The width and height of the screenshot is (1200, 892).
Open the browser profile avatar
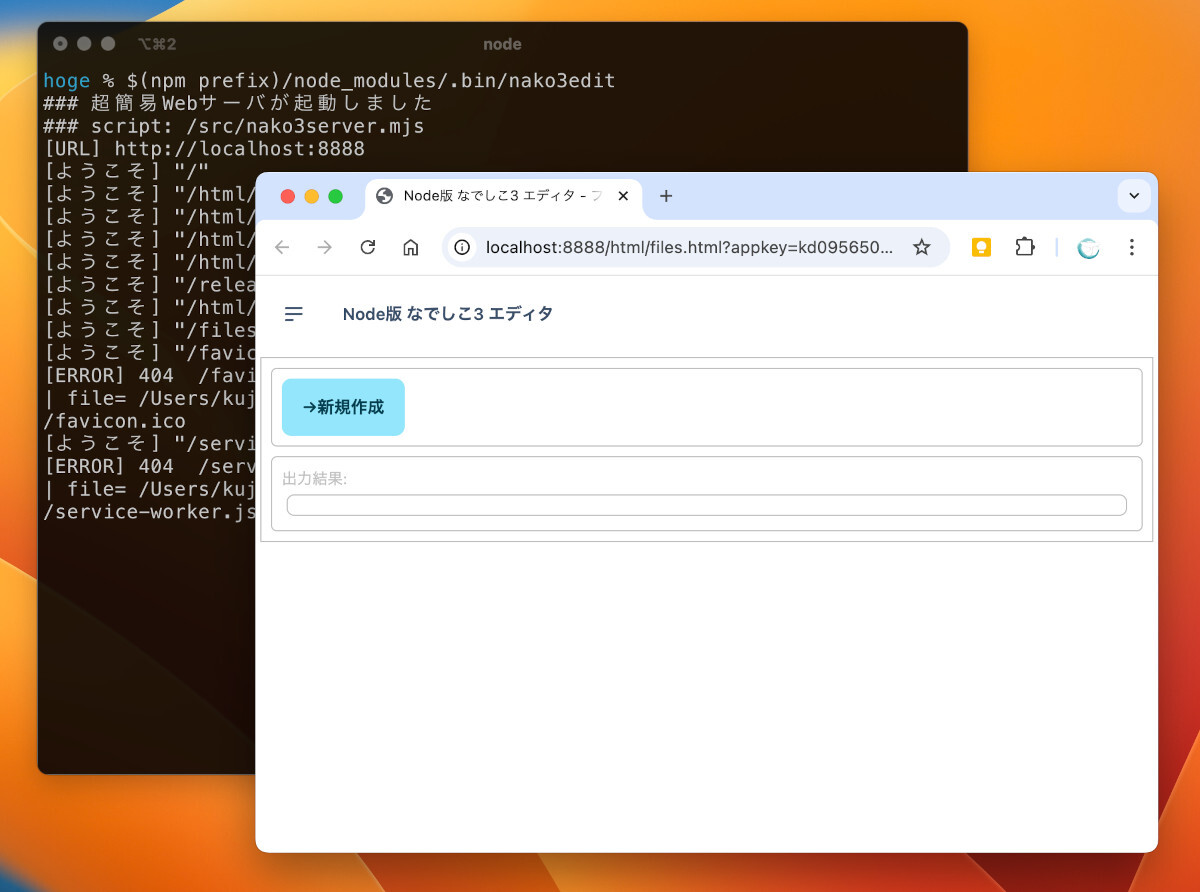[x=1088, y=248]
